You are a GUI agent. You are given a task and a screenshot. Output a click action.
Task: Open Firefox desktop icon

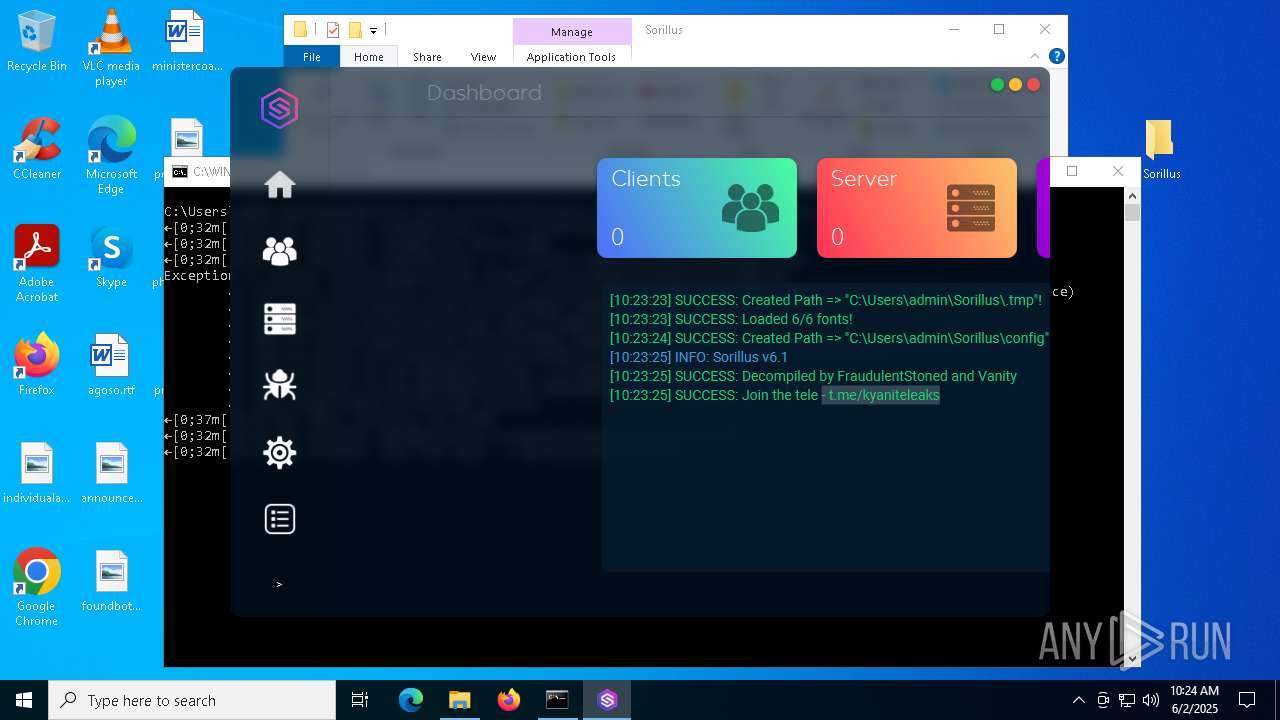(x=37, y=365)
